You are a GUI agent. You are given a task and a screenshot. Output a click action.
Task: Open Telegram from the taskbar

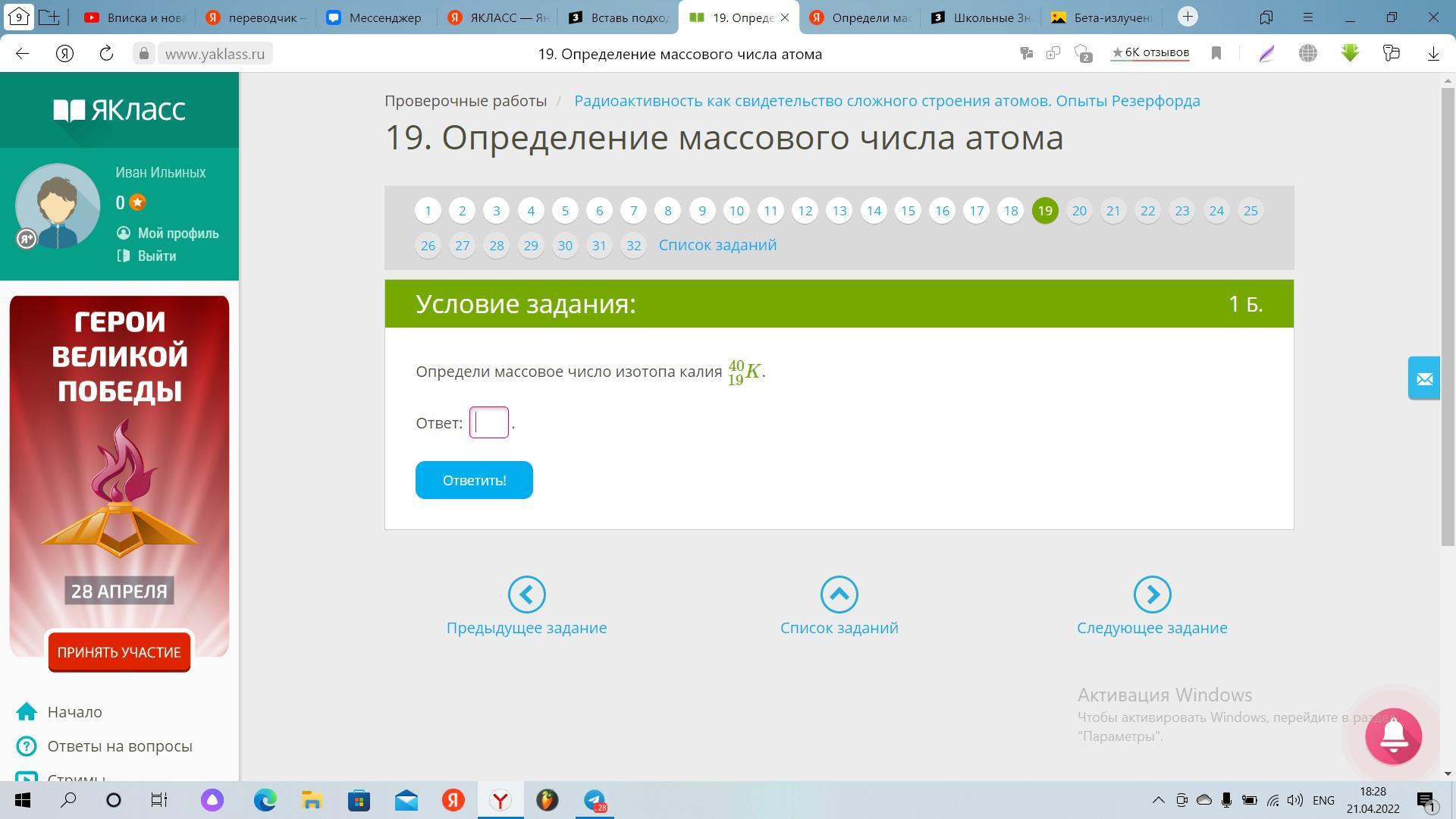tap(594, 800)
